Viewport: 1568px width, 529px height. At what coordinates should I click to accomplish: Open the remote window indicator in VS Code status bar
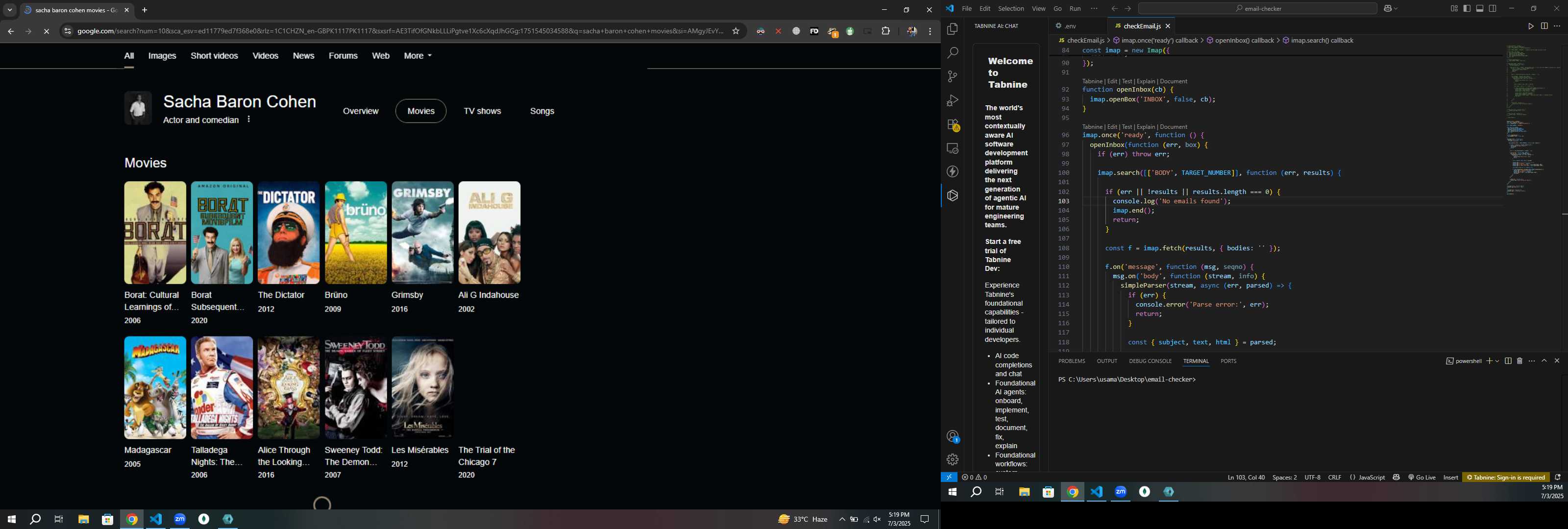pos(949,477)
